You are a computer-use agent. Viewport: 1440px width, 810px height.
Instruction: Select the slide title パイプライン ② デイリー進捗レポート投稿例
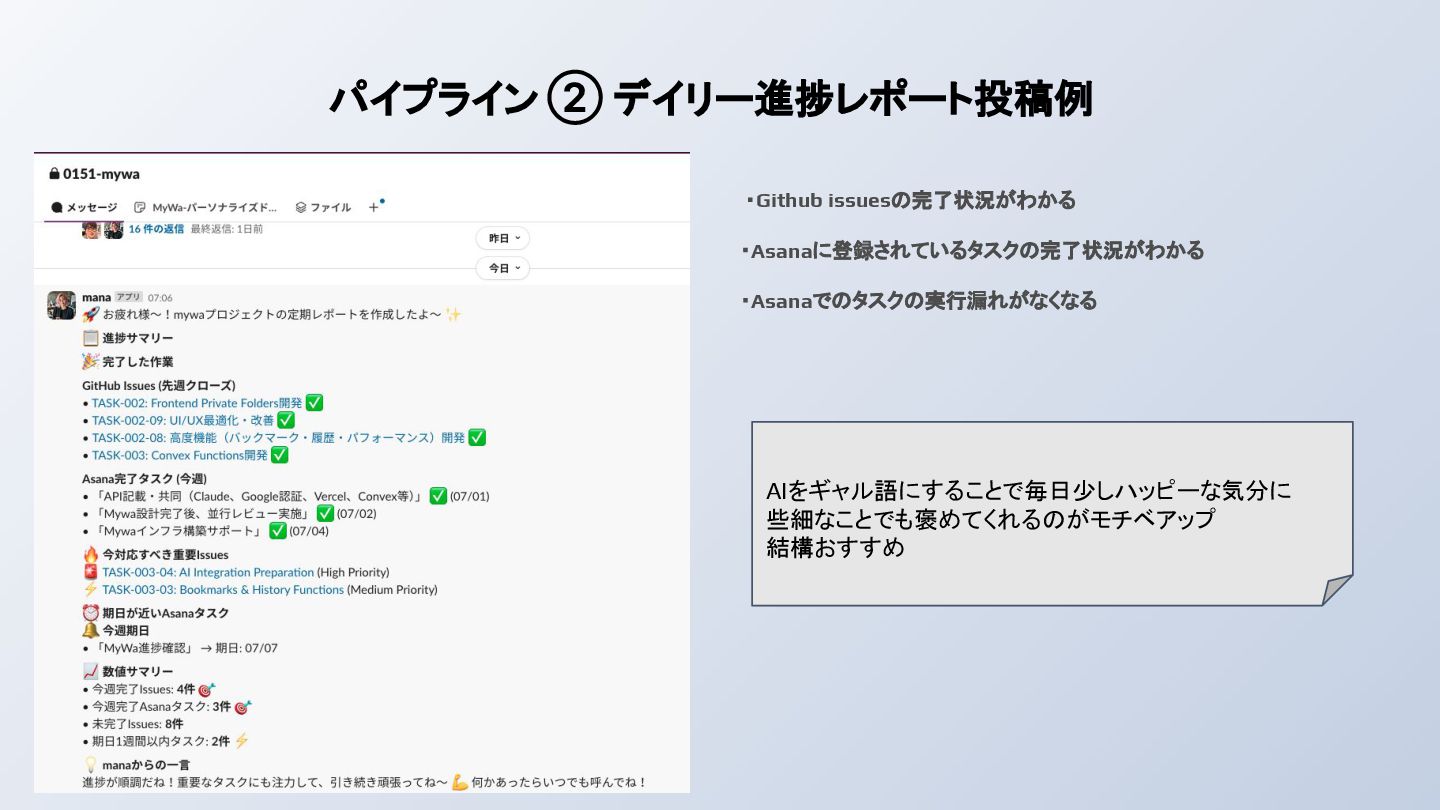point(711,100)
